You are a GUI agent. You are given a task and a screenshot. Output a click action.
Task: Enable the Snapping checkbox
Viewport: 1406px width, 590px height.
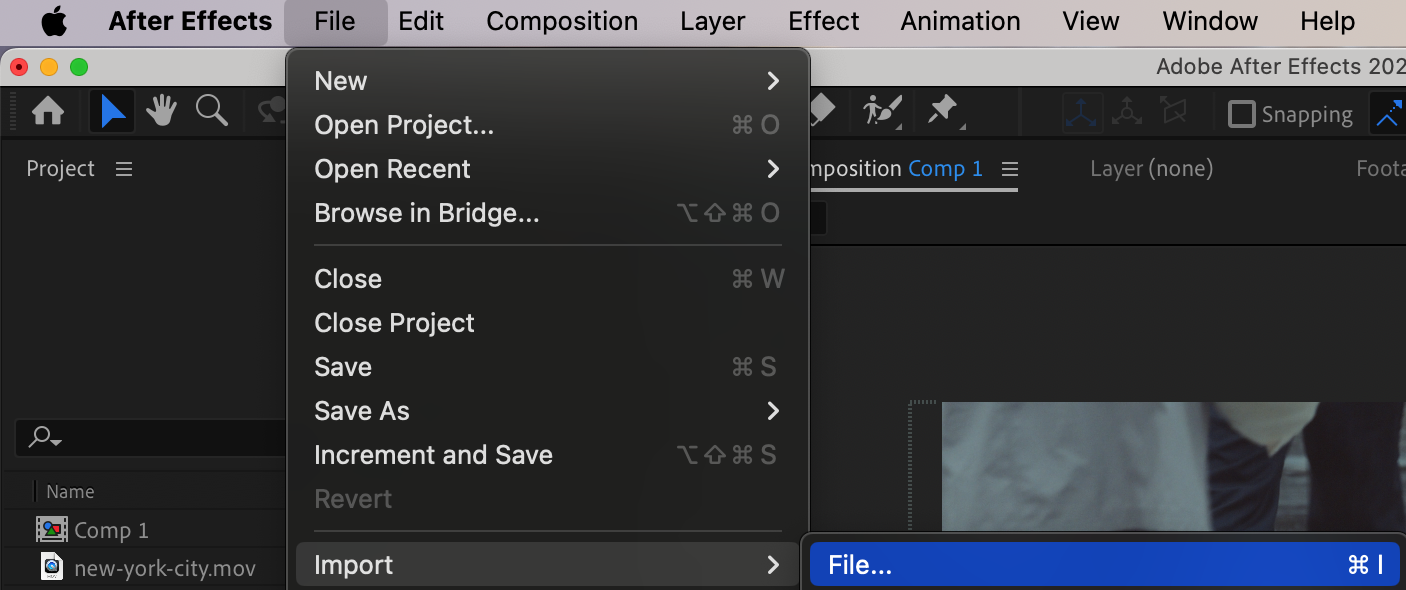click(1241, 114)
